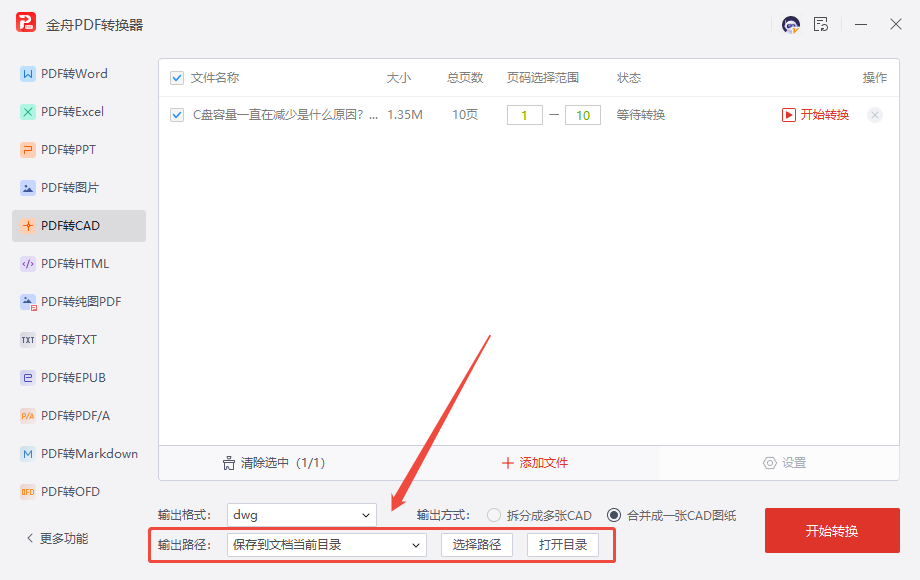
Task: Expand 更多功能 at the sidebar bottom
Action: (x=58, y=539)
